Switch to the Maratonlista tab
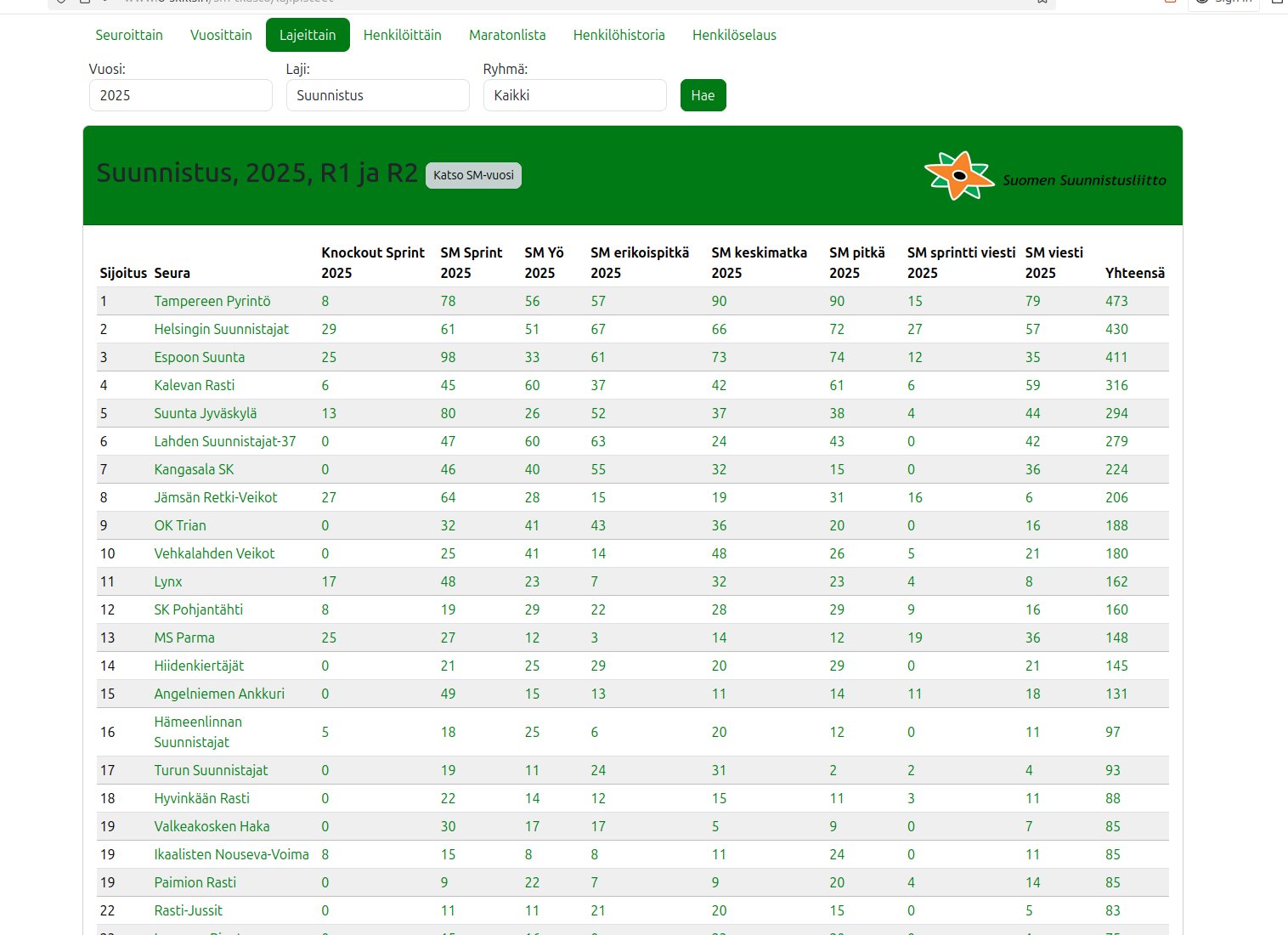Image resolution: width=1288 pixels, height=935 pixels. tap(507, 35)
